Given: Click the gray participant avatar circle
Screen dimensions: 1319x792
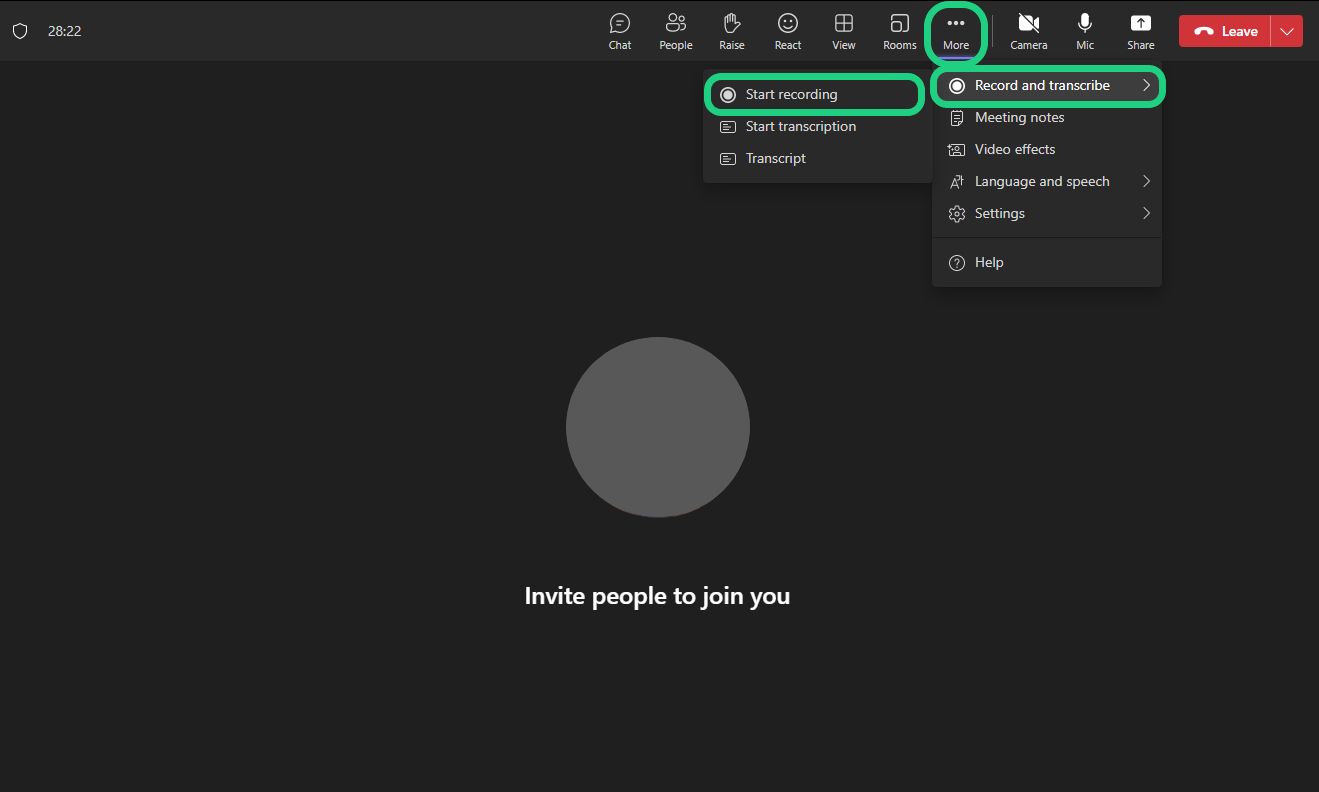Looking at the screenshot, I should point(657,427).
